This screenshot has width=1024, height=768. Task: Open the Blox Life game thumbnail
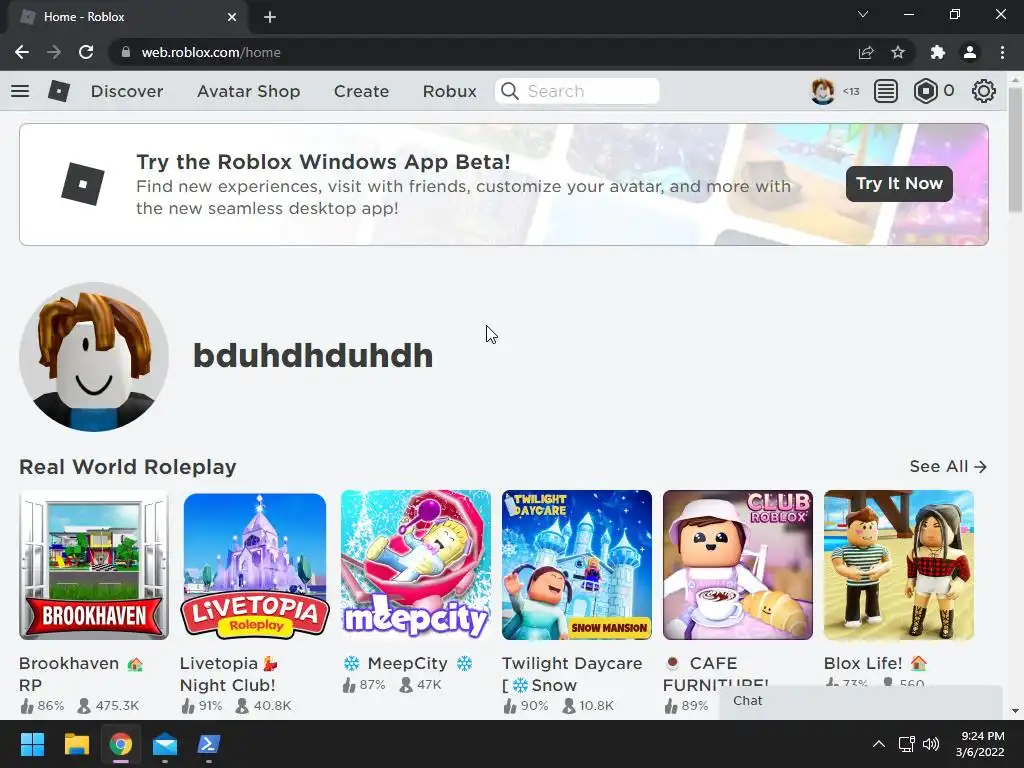pyautogui.click(x=899, y=565)
